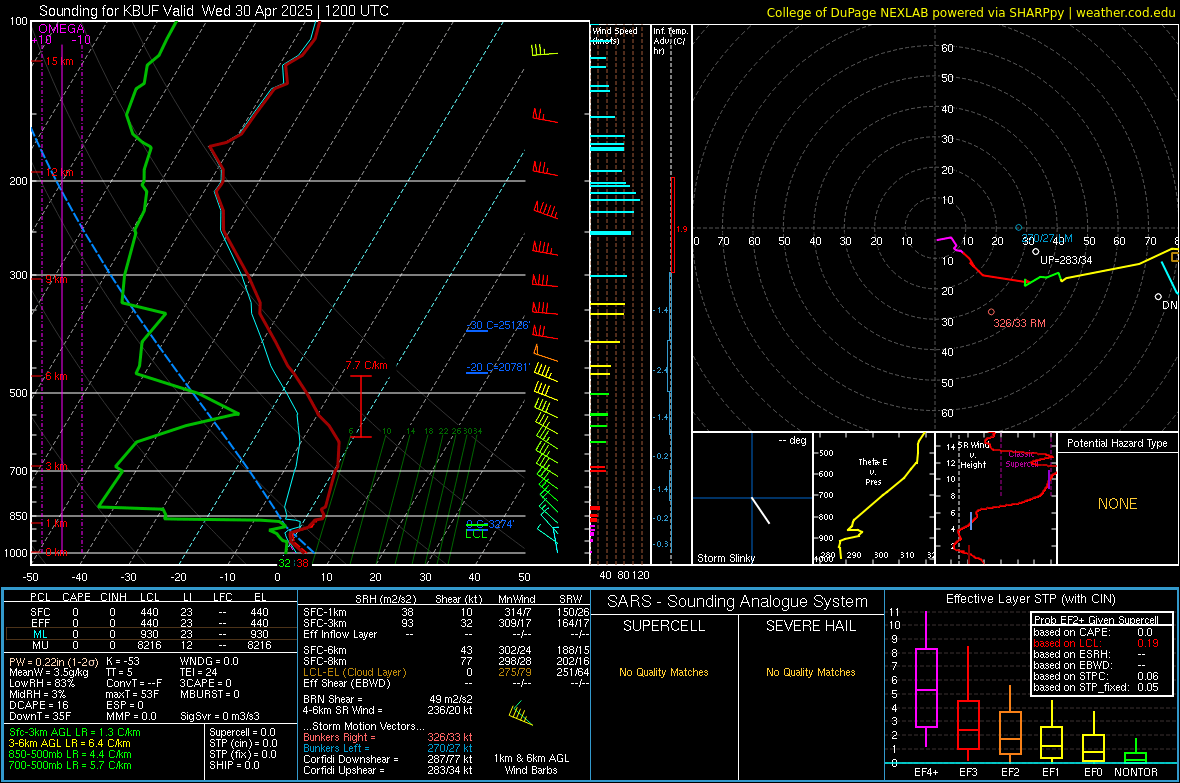Click the -30 C=25126' level label
1180x783 pixels.
pos(498,325)
